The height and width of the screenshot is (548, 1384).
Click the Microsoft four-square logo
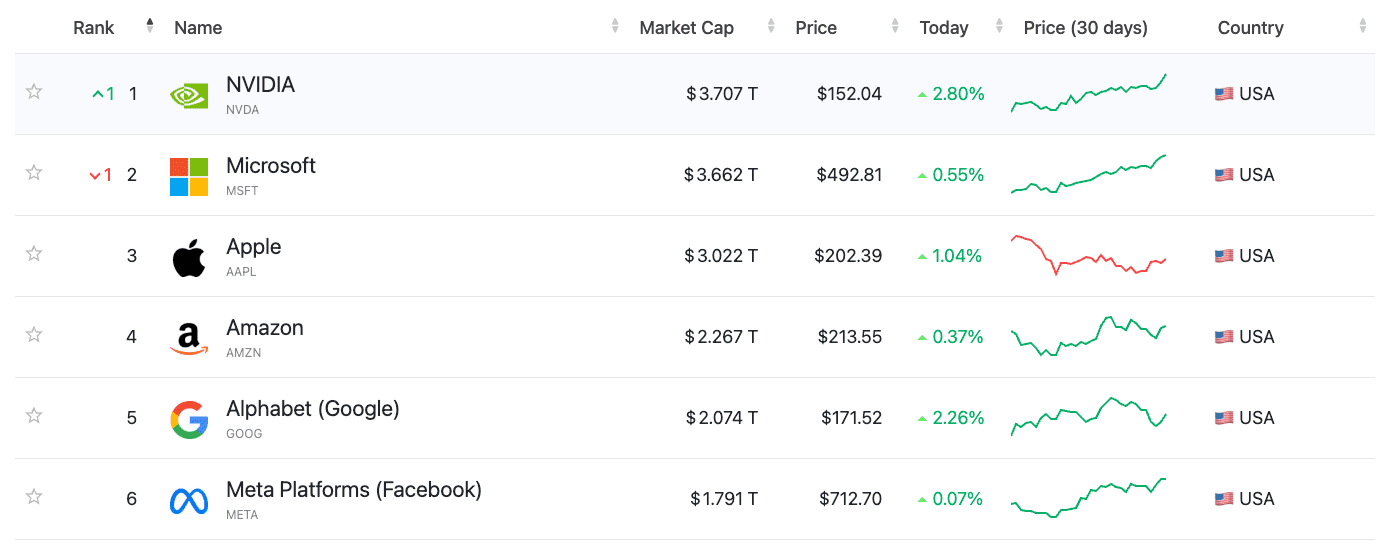point(189,176)
